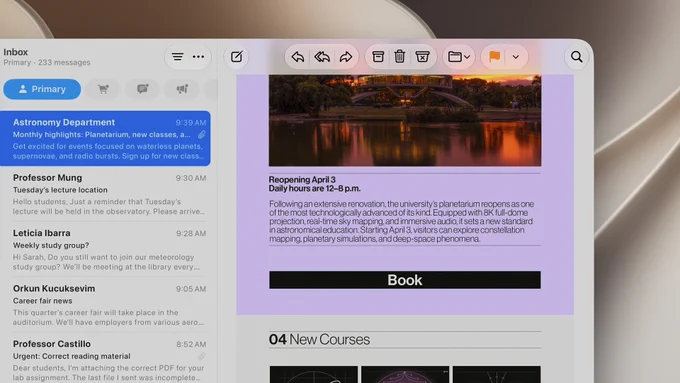Reply to the selected email
The width and height of the screenshot is (680, 383).
click(x=298, y=57)
